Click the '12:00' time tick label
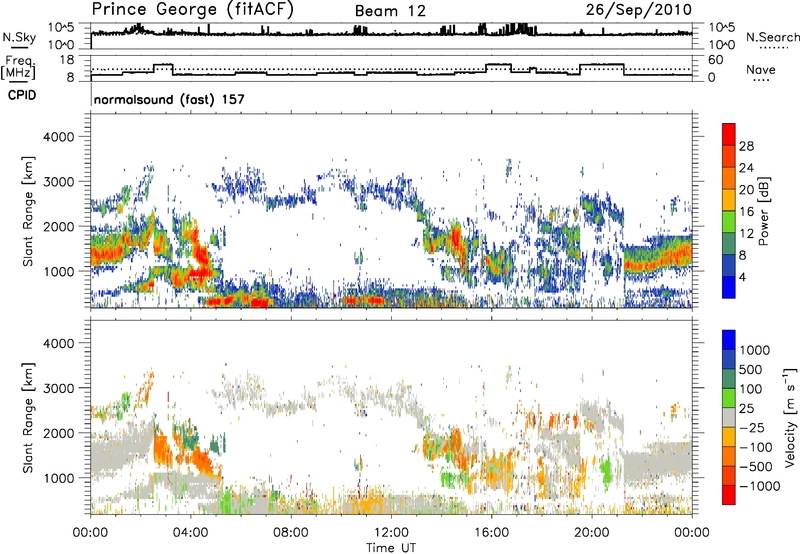Image resolution: width=800 pixels, height=554 pixels. pyautogui.click(x=391, y=533)
